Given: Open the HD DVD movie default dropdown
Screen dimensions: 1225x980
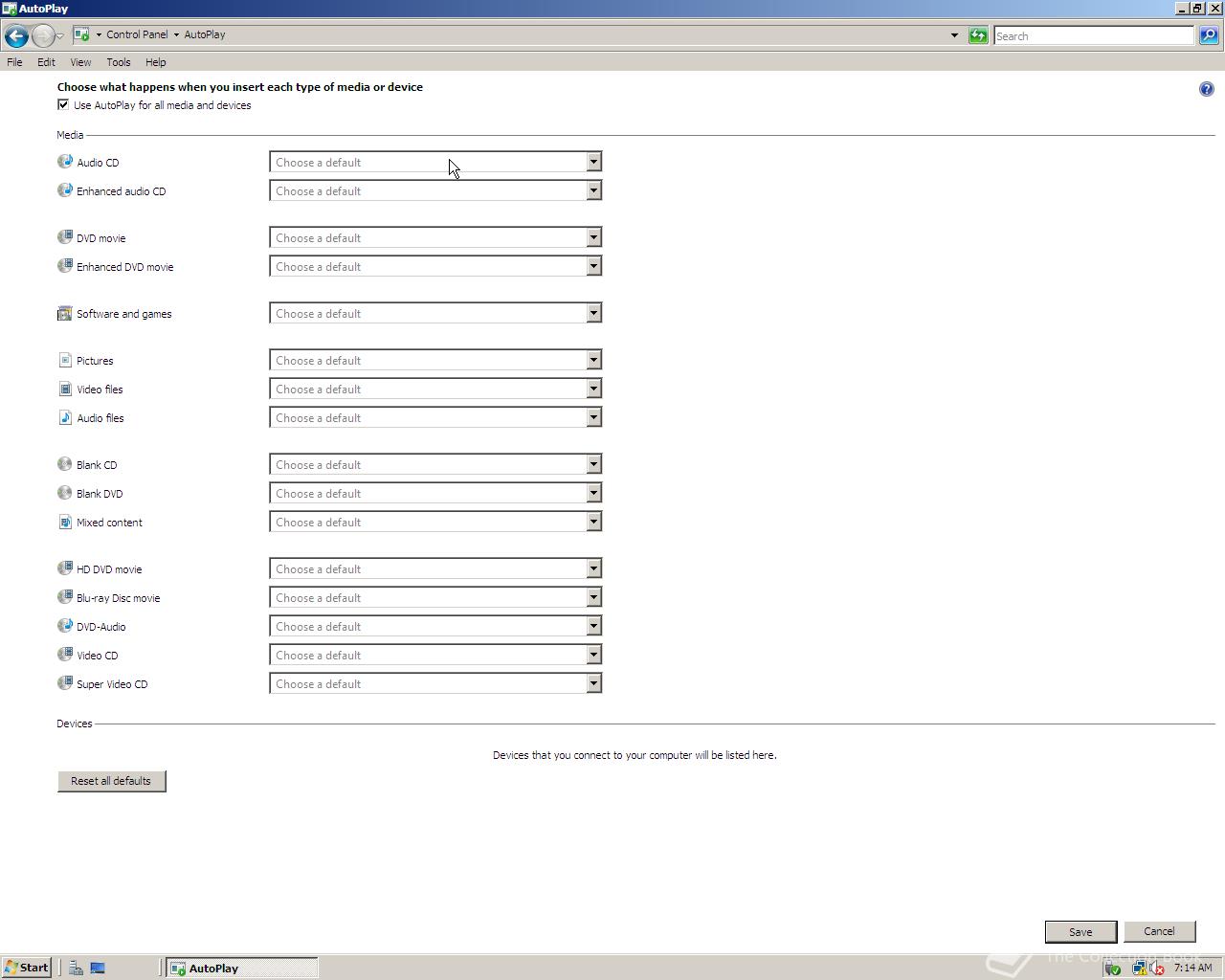Looking at the screenshot, I should pyautogui.click(x=435, y=568).
